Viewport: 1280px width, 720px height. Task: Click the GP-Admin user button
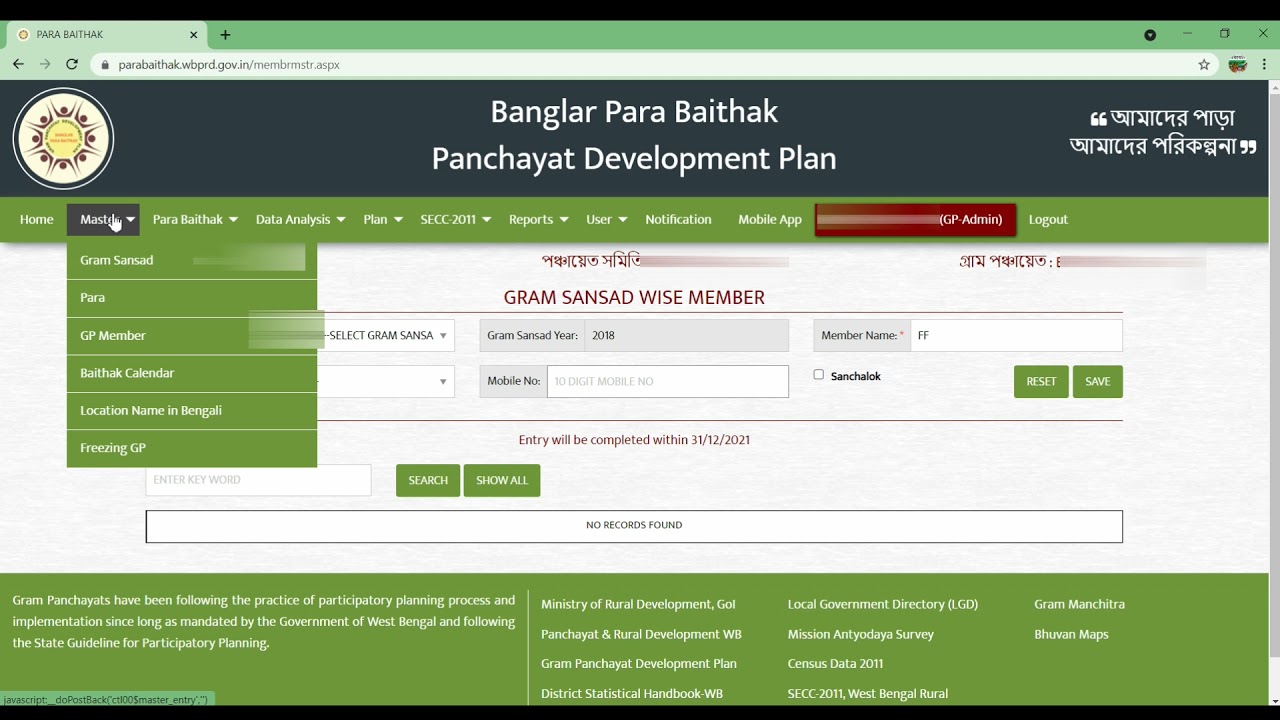(915, 219)
